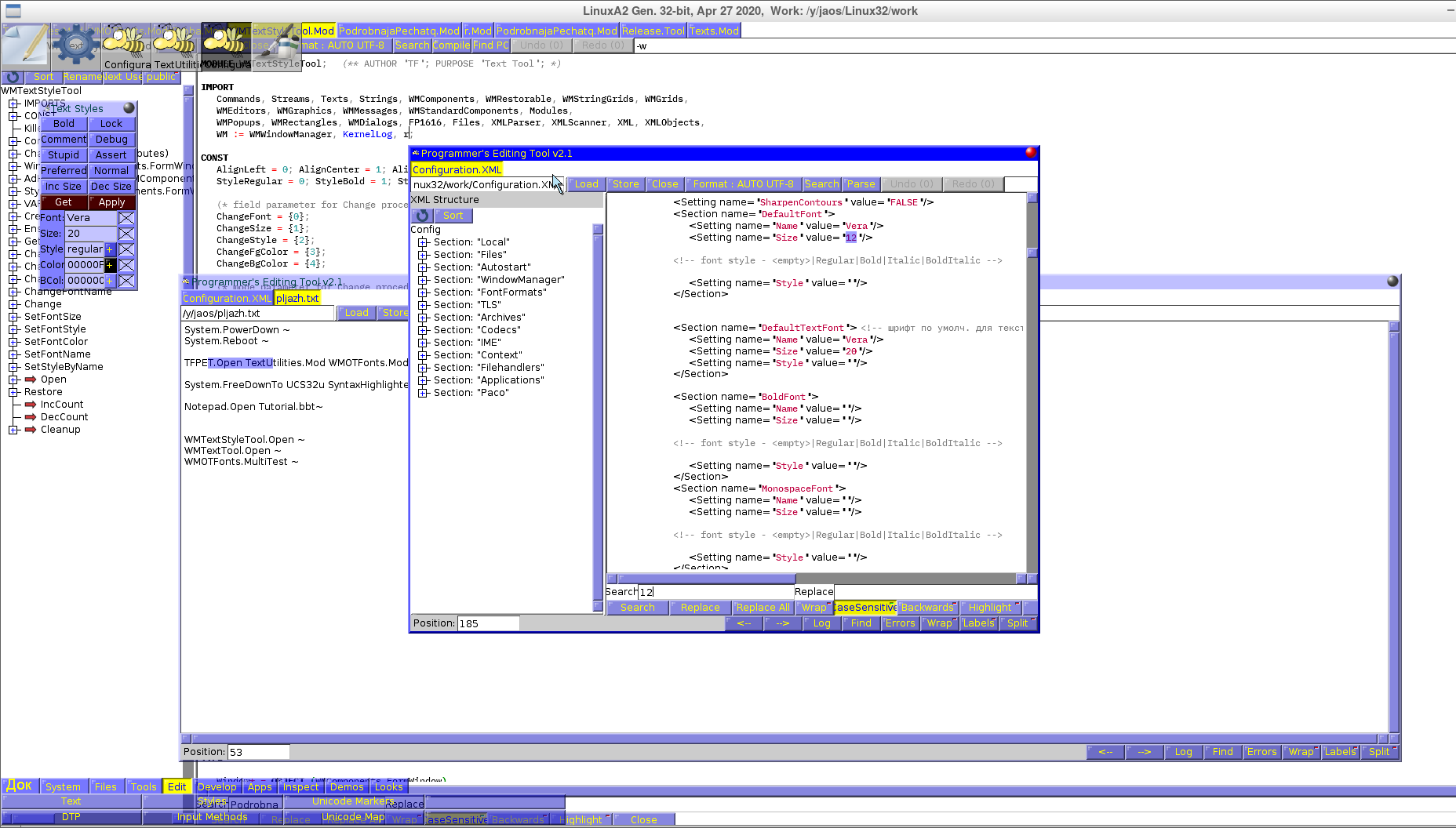Clear the Font field in Text Styles
1456x828 pixels.
pos(126,218)
